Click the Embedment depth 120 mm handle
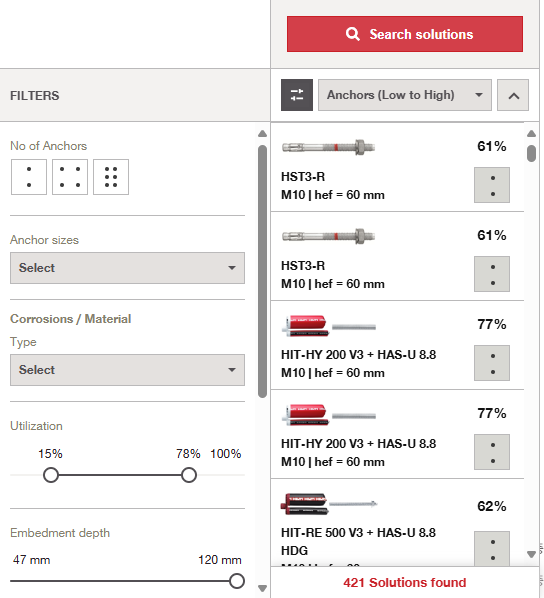Viewport: 544px width, 598px height. tap(237, 581)
